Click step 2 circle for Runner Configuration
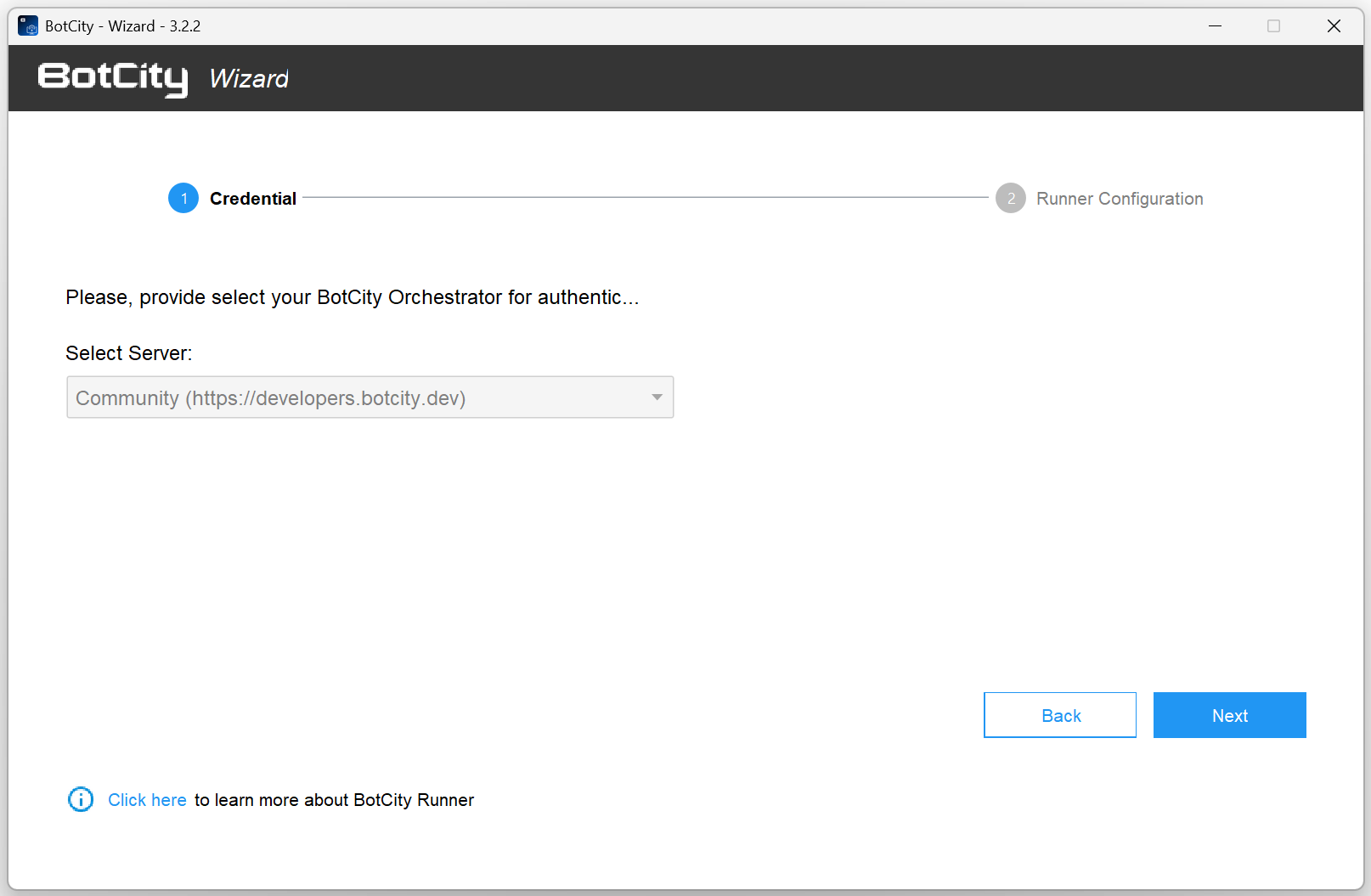This screenshot has height=896, width=1371. (x=1010, y=198)
